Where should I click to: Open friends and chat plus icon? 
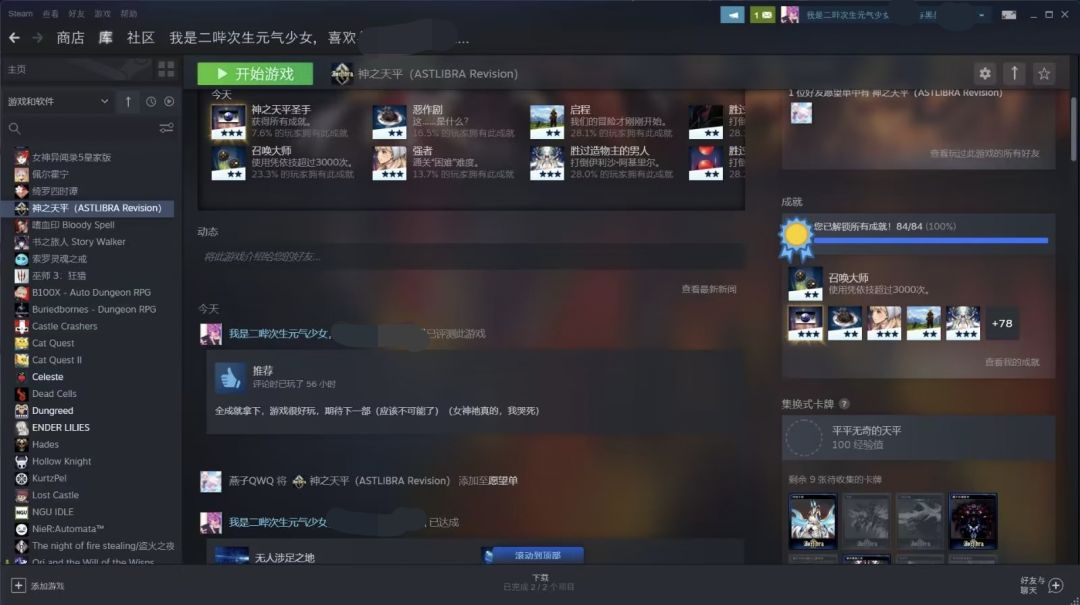tap(1056, 586)
